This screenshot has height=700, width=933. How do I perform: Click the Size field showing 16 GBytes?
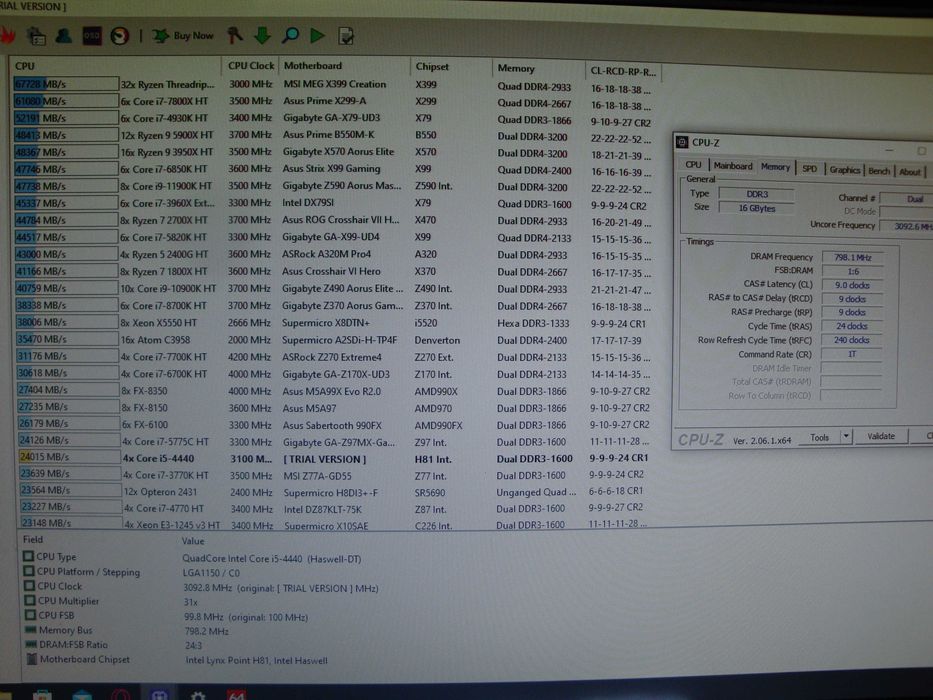757,208
